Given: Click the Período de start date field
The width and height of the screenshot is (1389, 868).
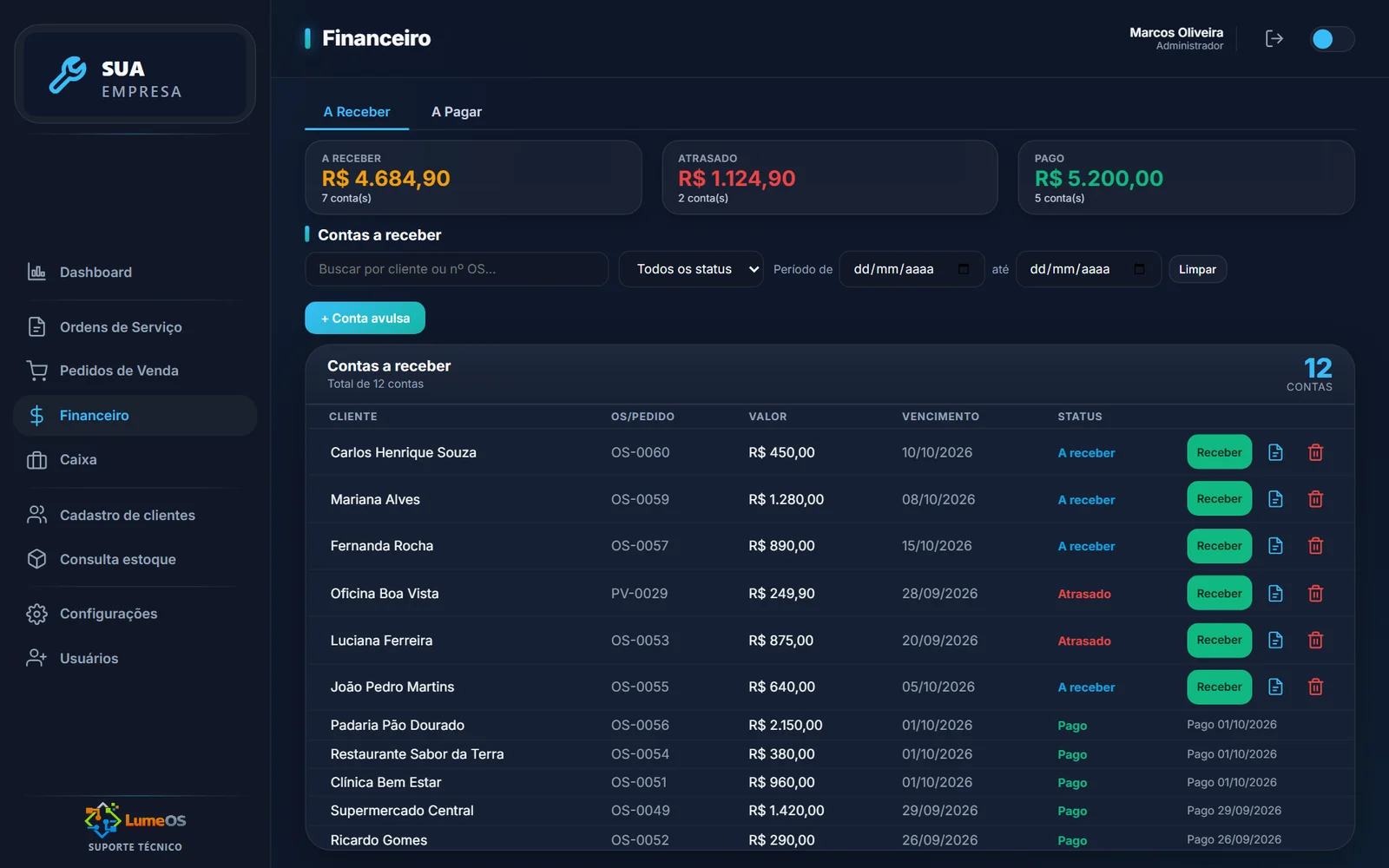Looking at the screenshot, I should 912,269.
